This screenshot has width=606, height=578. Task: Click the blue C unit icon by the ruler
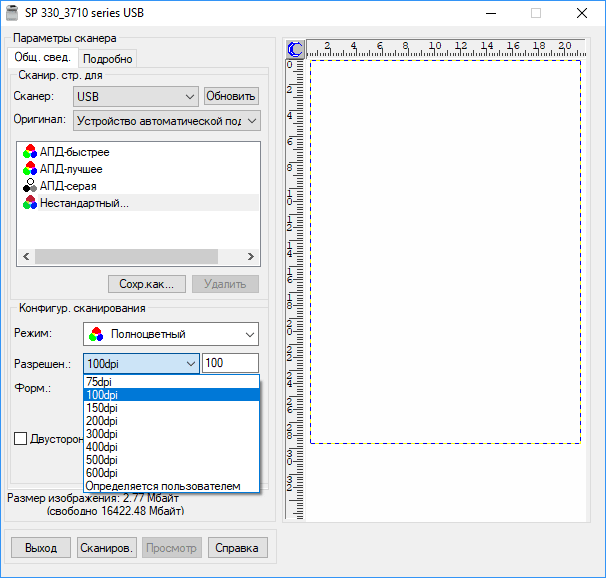295,49
